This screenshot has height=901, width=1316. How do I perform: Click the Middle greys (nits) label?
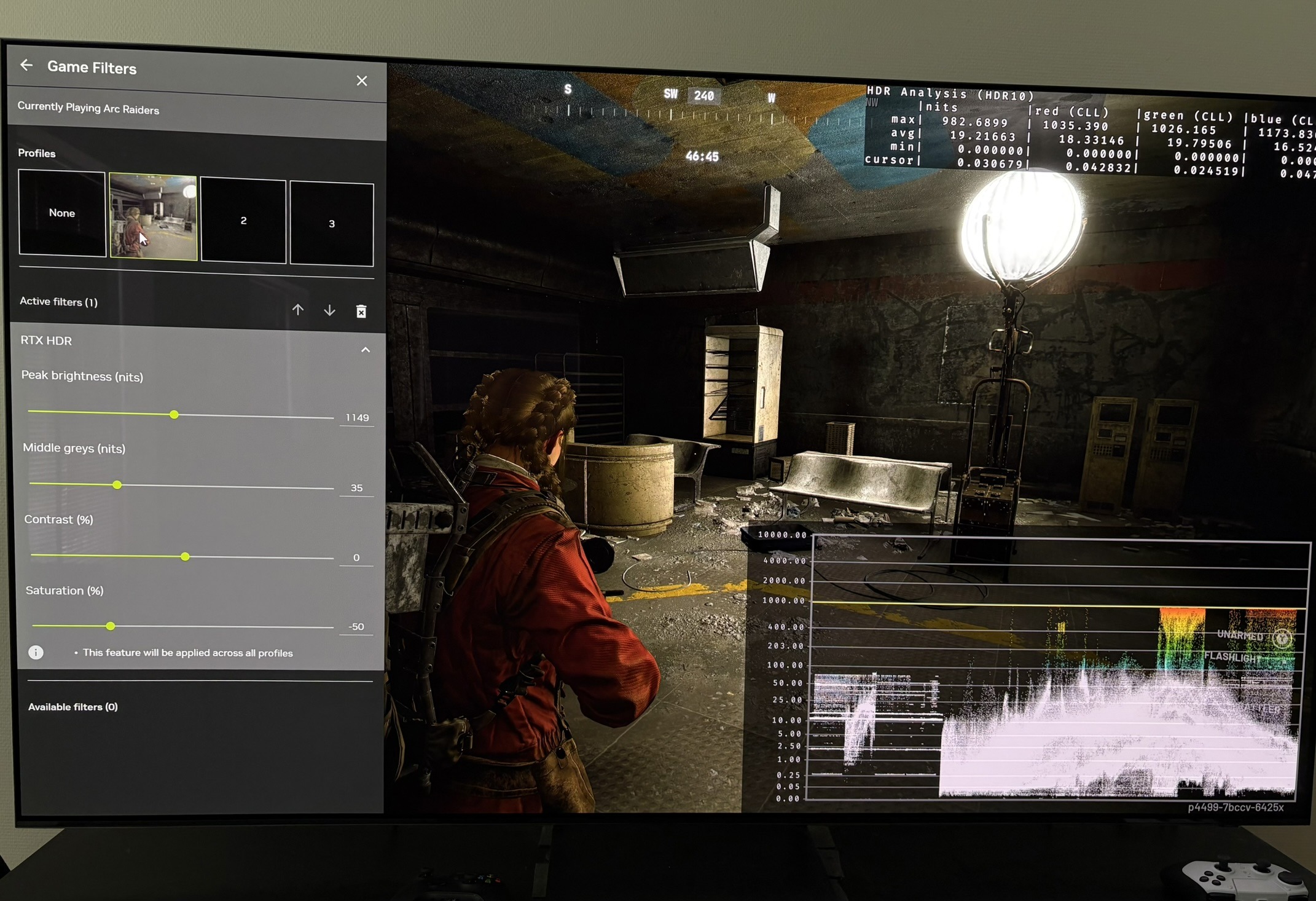74,448
